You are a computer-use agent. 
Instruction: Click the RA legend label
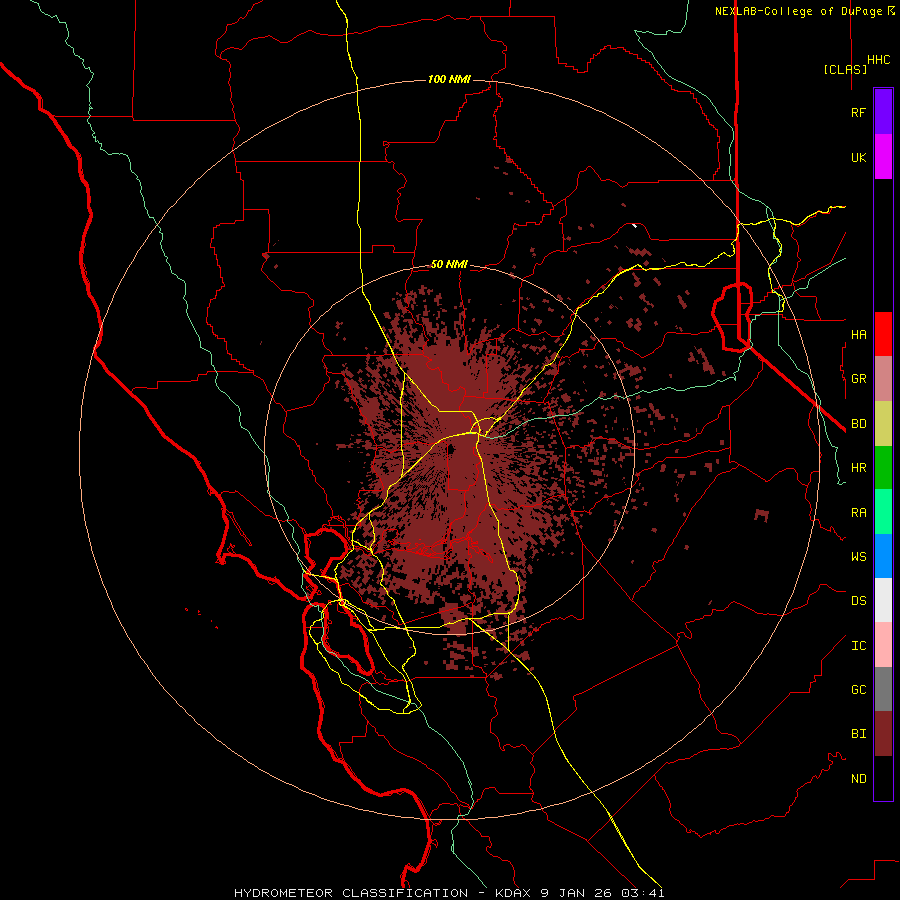(858, 513)
